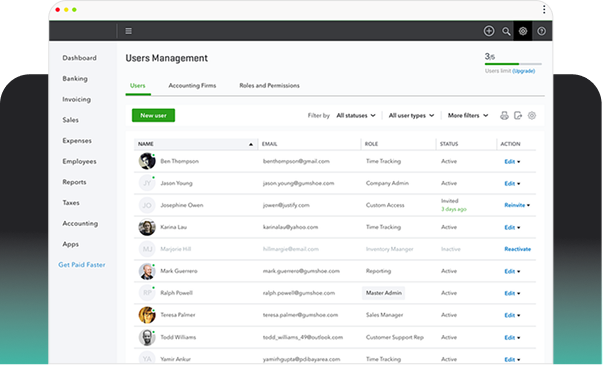Switch to the Users tab
Screen dimensions: 603x365
tap(138, 85)
